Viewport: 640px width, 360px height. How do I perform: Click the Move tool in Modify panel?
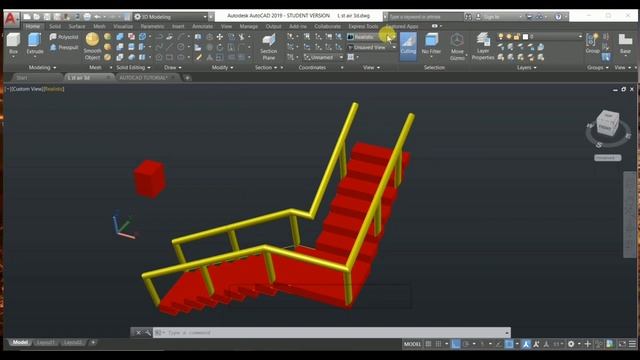[220, 37]
